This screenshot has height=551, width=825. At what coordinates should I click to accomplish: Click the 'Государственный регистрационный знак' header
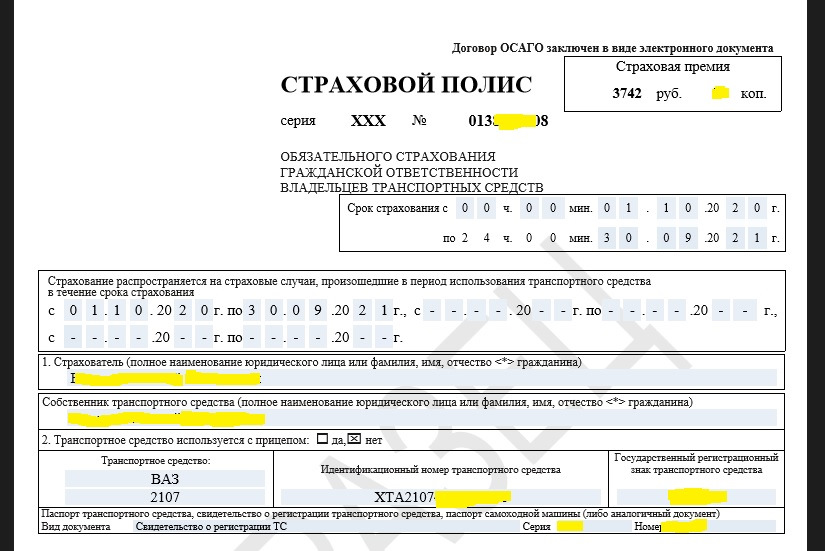click(x=696, y=464)
